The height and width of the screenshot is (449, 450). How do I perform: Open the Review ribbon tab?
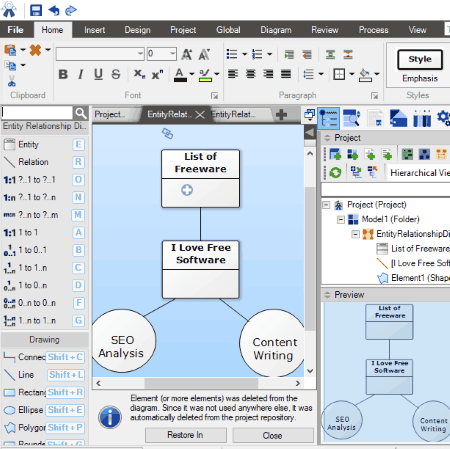point(325,30)
